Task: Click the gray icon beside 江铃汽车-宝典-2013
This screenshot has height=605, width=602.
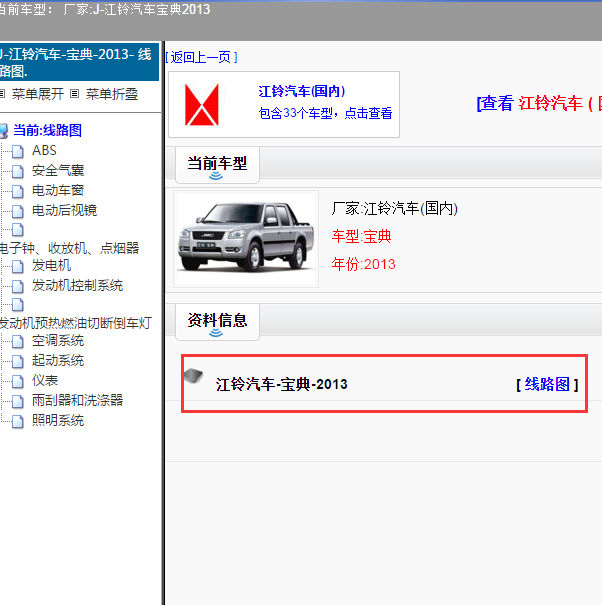Action: pyautogui.click(x=193, y=376)
